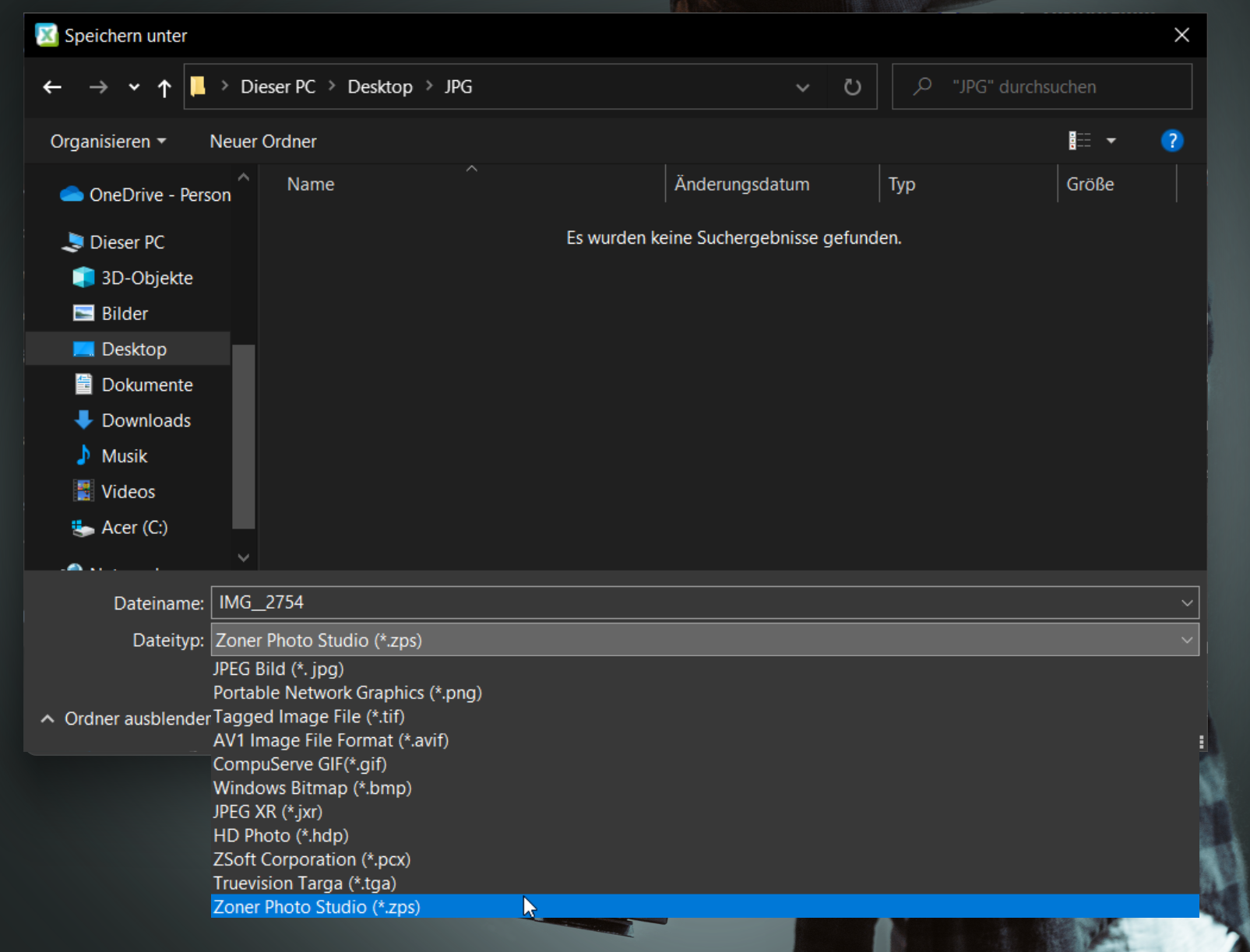The height and width of the screenshot is (952, 1250).
Task: Choose highlighted Zoner Photo Studio (*.zps)
Action: (705, 907)
